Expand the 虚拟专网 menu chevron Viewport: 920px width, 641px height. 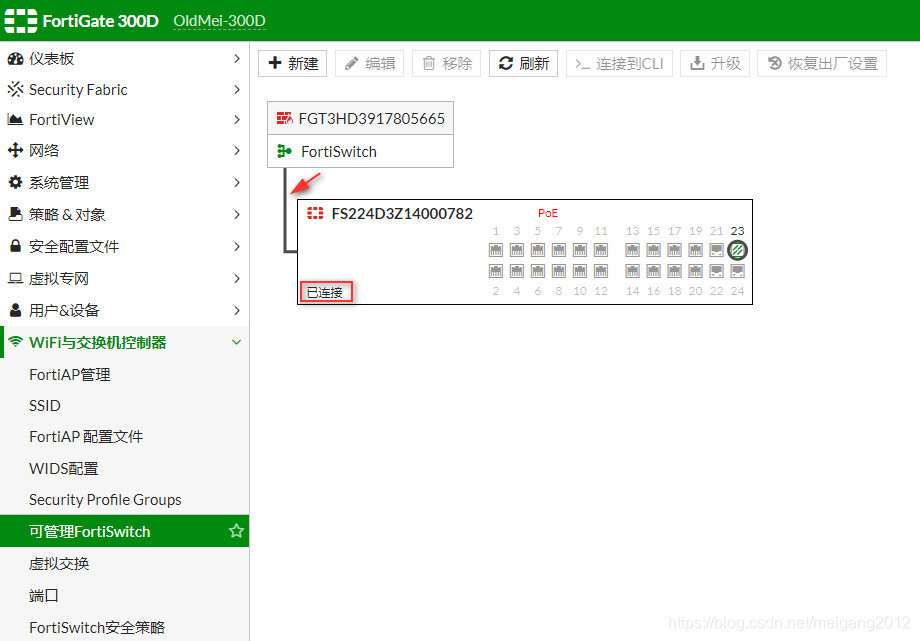[236, 278]
